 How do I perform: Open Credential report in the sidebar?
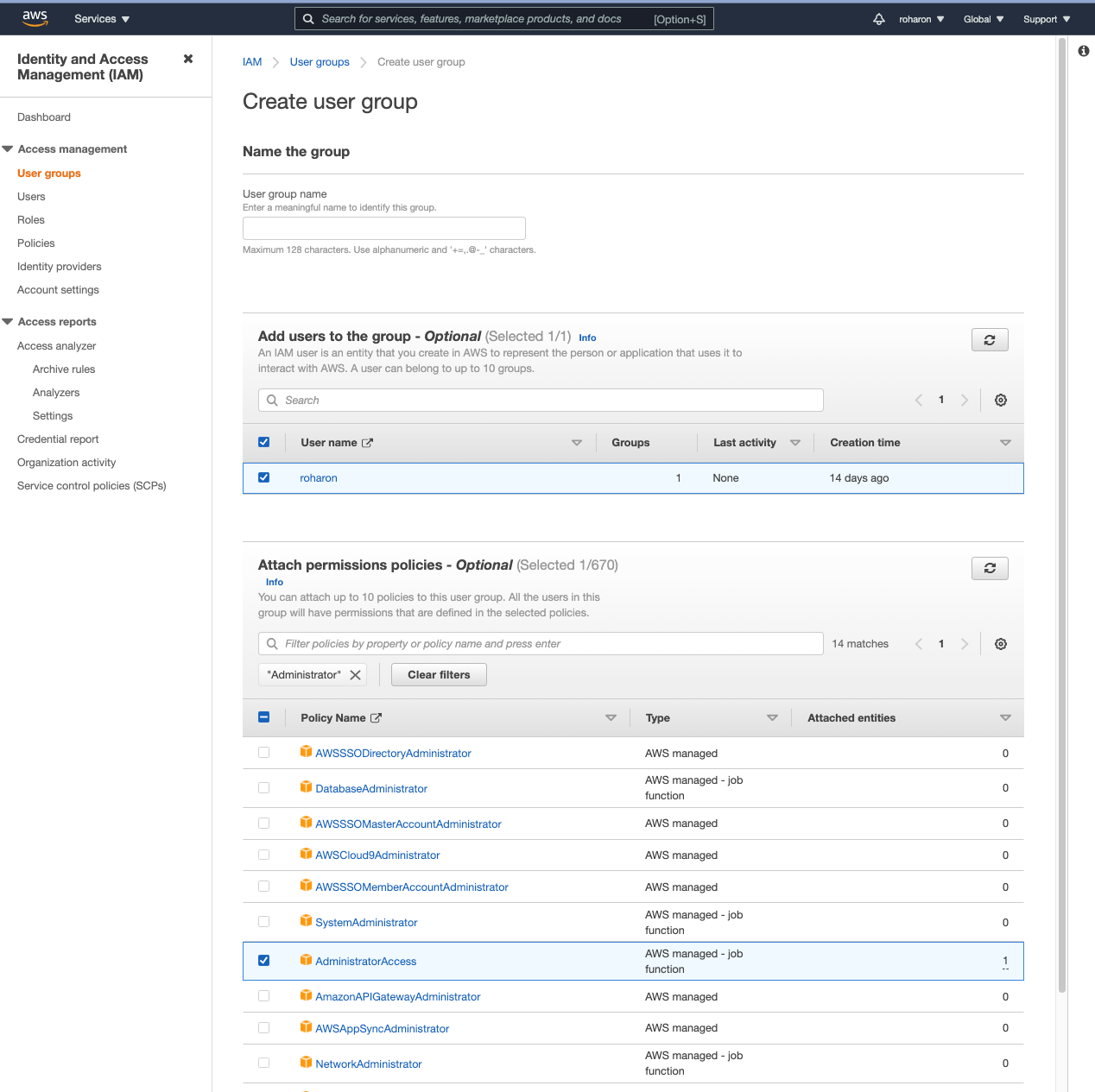point(58,439)
